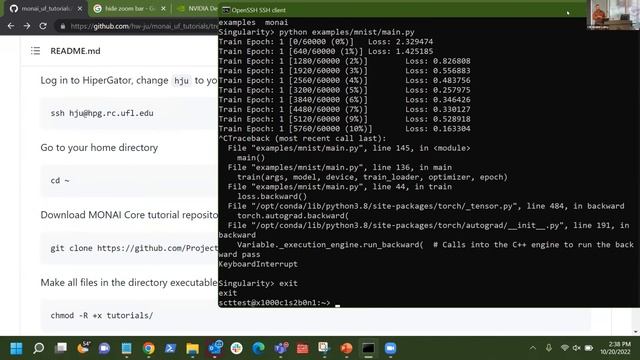Viewport: 640px width, 360px height.
Task: Click the python examples/mnist/main.py command line
Action: click(316, 32)
